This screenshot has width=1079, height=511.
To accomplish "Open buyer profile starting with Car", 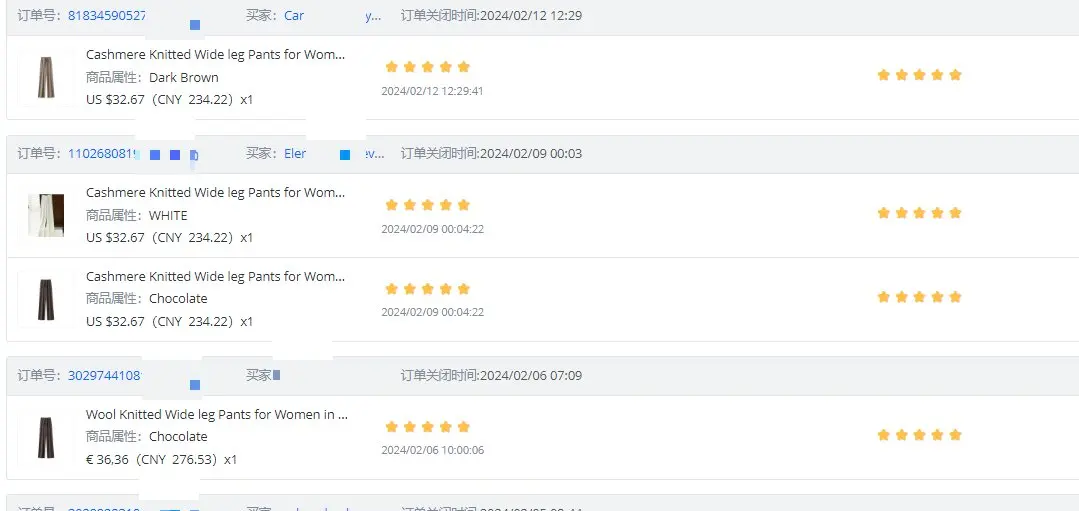I will (294, 15).
